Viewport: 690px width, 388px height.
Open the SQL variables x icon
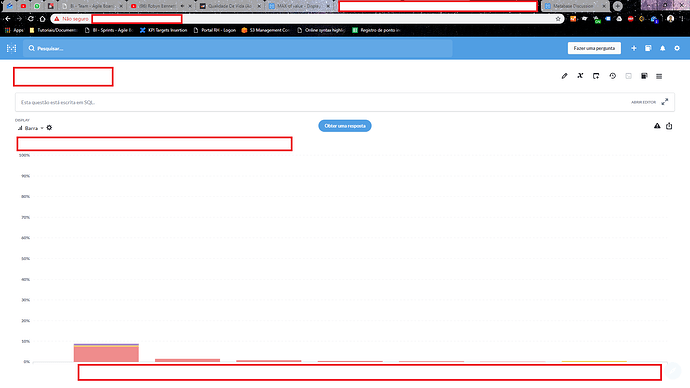pyautogui.click(x=580, y=76)
